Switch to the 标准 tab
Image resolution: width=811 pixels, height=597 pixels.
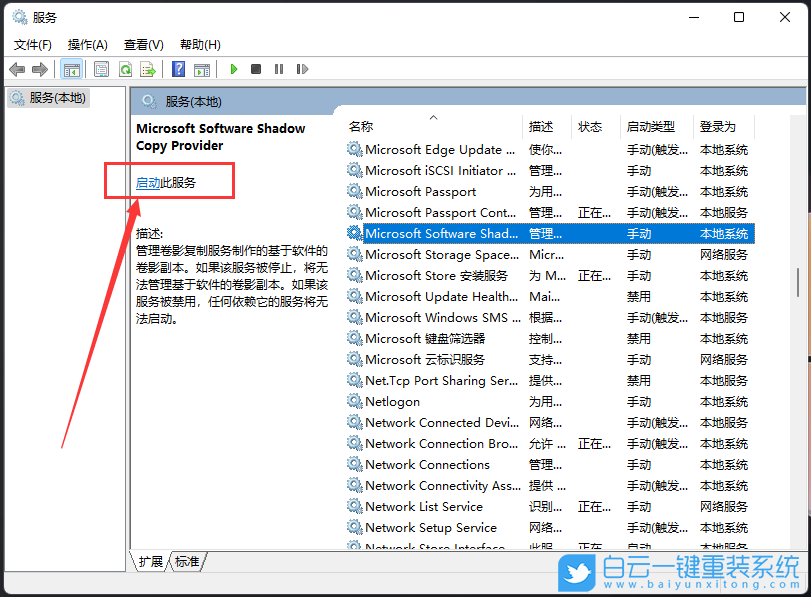[186, 562]
